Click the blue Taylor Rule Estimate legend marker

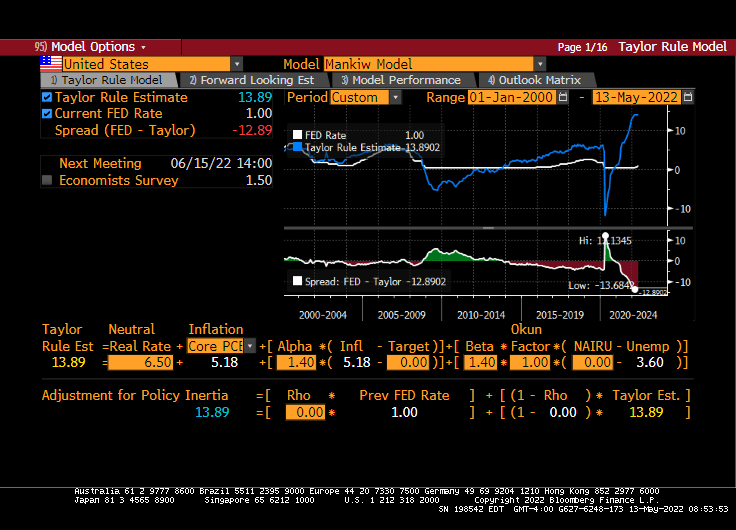(x=296, y=146)
